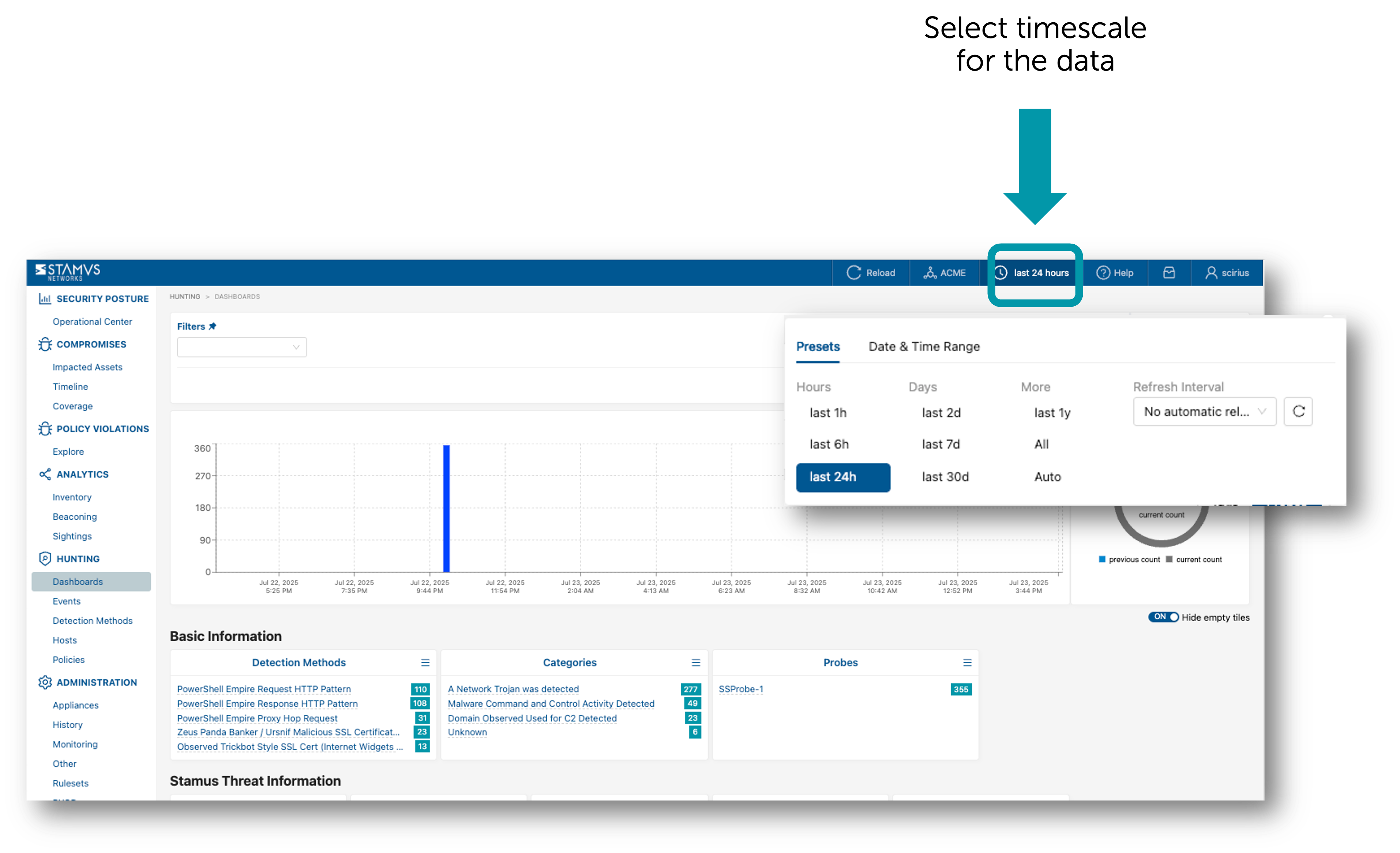
Task: Open the No automatic reload dropdown
Action: pos(1204,412)
